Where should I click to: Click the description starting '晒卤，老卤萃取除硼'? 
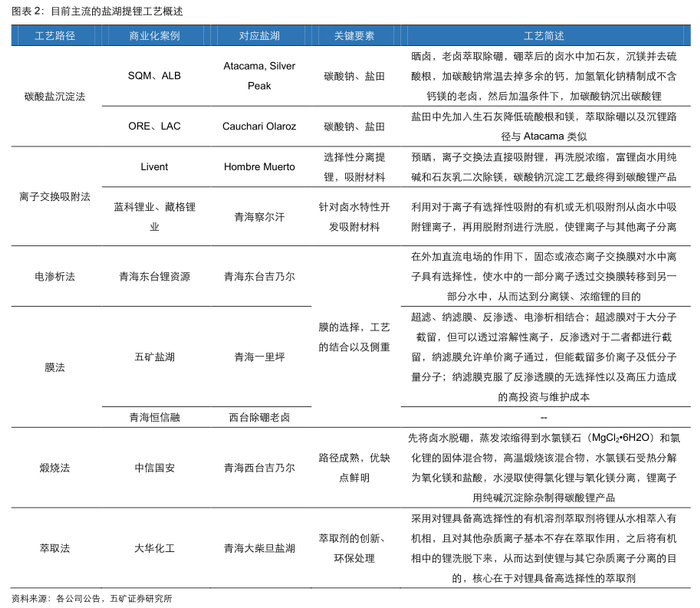[544, 76]
